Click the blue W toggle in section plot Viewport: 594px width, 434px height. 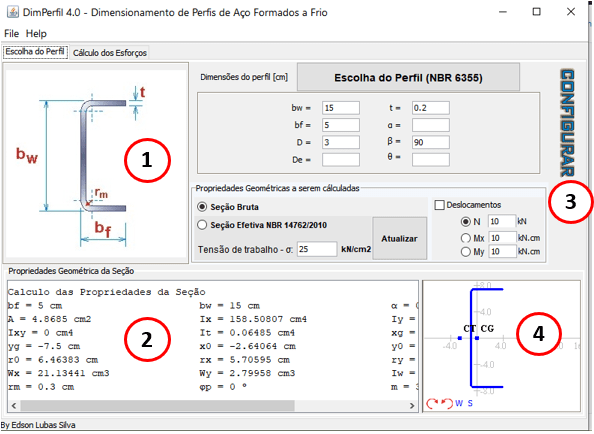459,403
